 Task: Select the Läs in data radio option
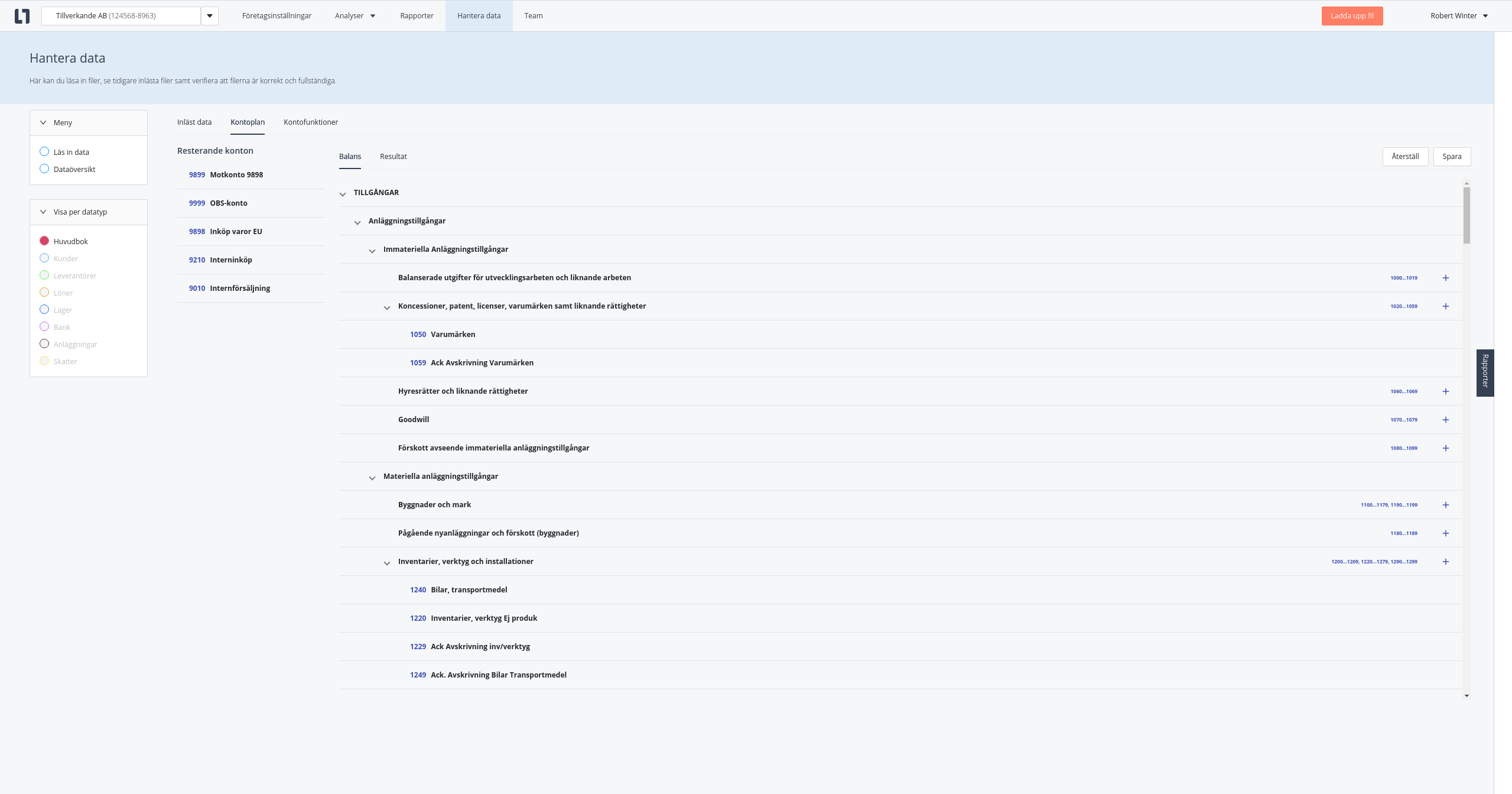pyautogui.click(x=44, y=152)
